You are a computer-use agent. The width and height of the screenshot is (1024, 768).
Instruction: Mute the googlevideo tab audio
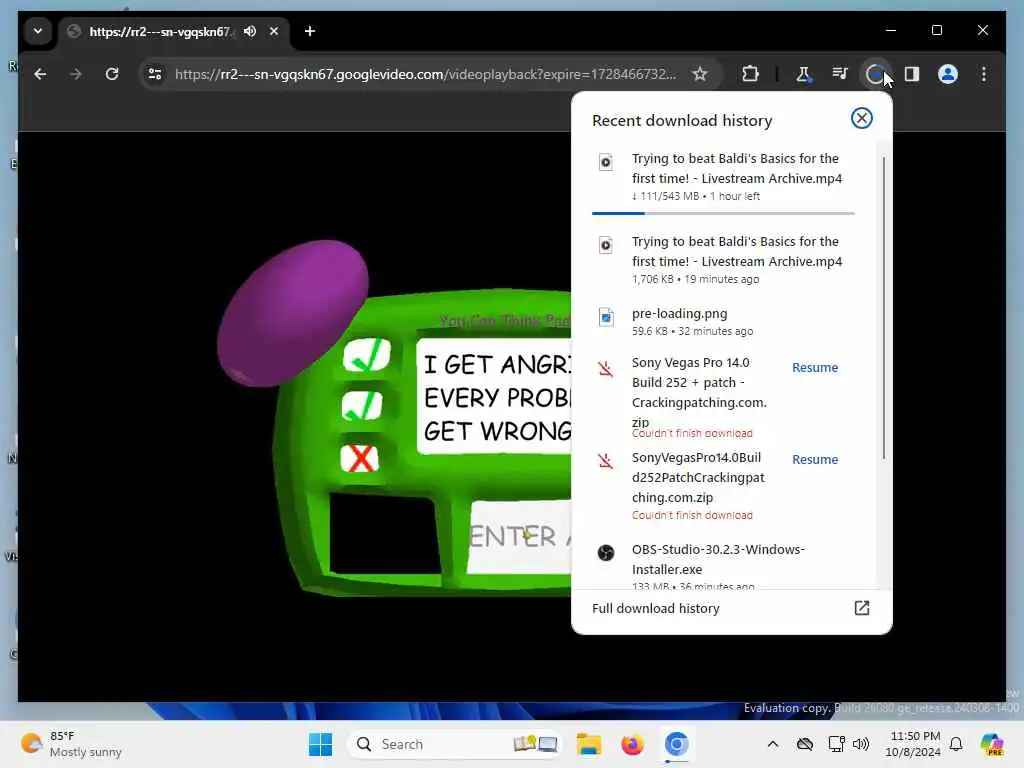coord(249,31)
